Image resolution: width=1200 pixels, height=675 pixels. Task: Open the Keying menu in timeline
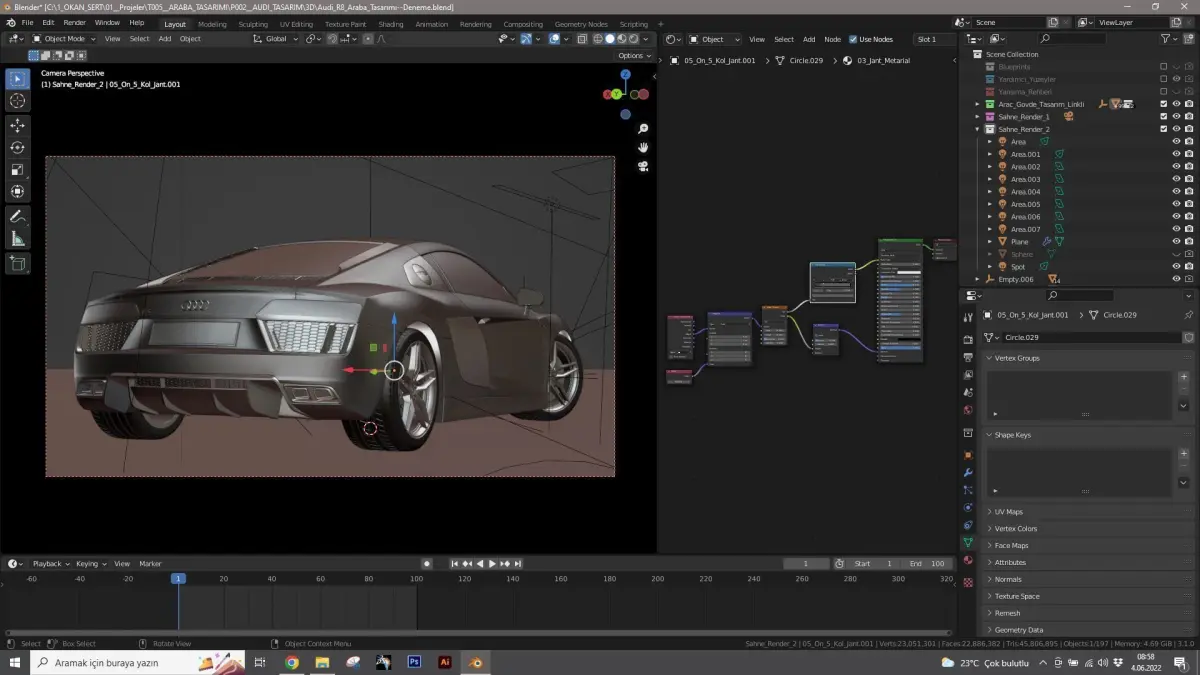89,564
